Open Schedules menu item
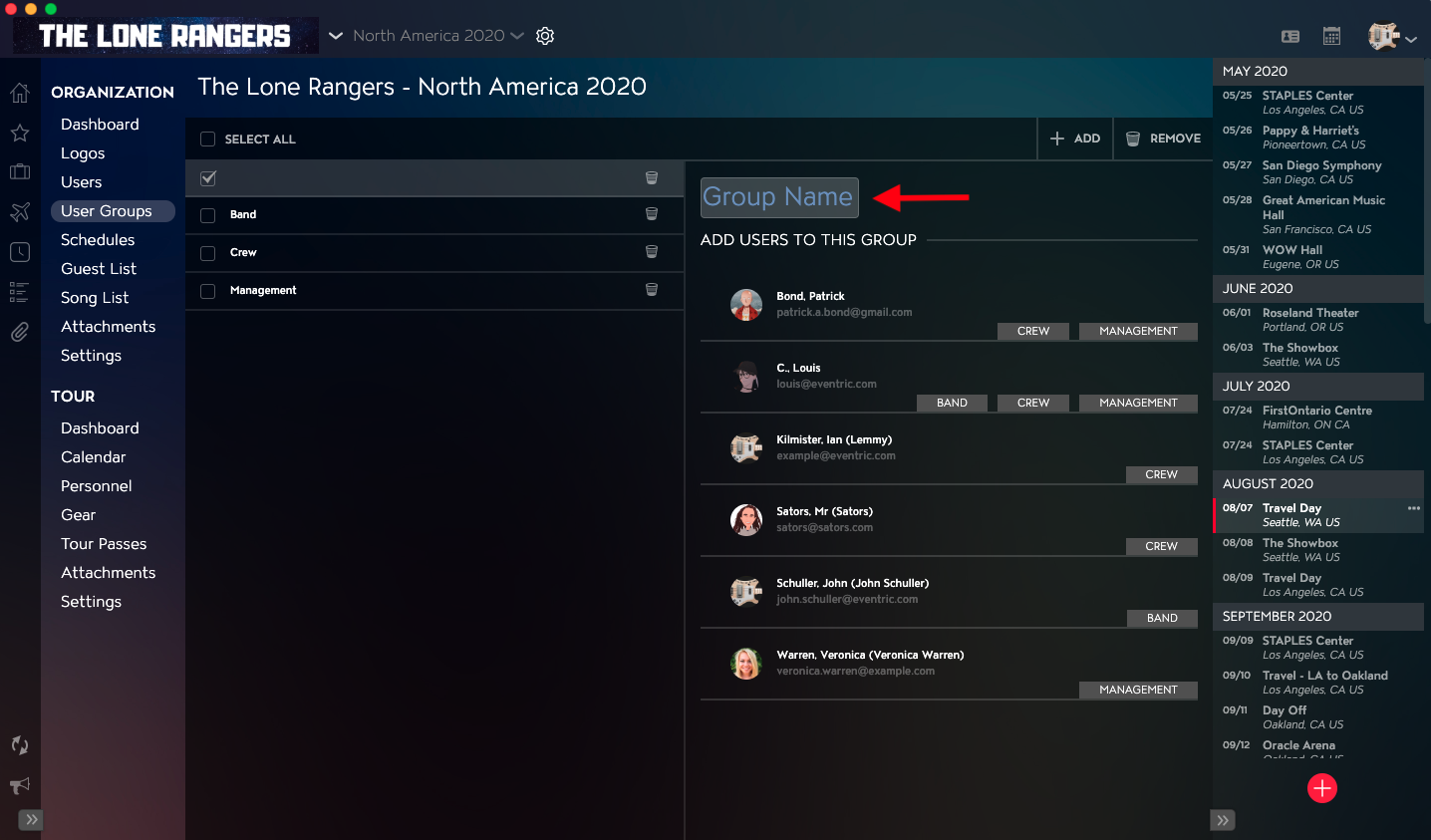Image resolution: width=1431 pixels, height=840 pixels. pos(98,240)
